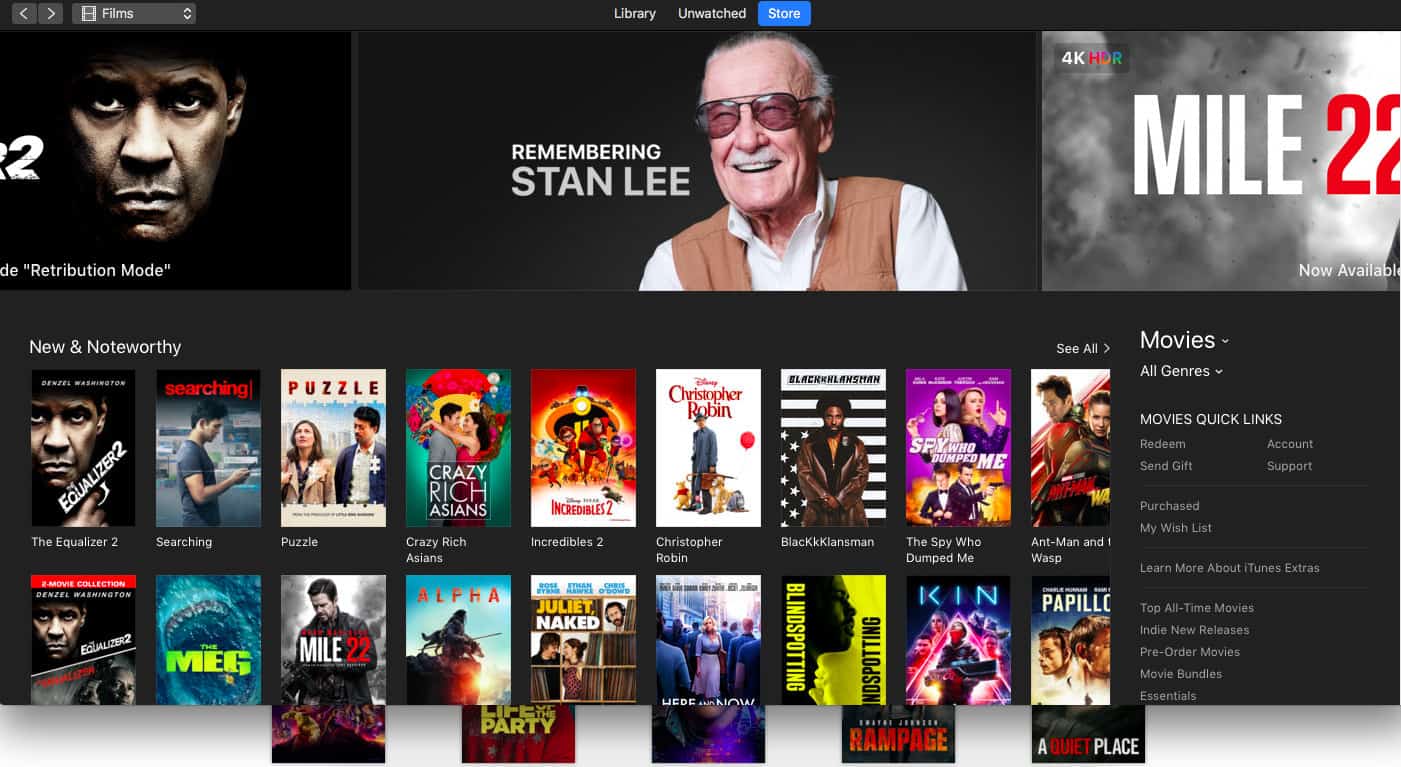Open the Essentials link

[x=1168, y=696]
